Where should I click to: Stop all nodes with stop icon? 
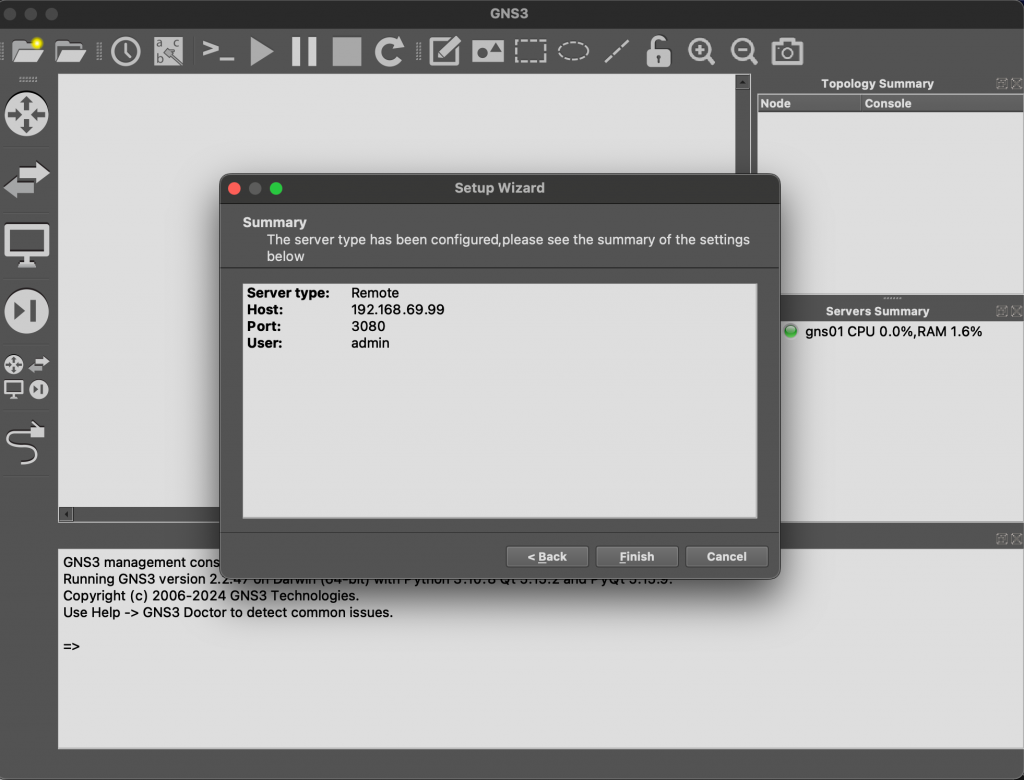347,51
